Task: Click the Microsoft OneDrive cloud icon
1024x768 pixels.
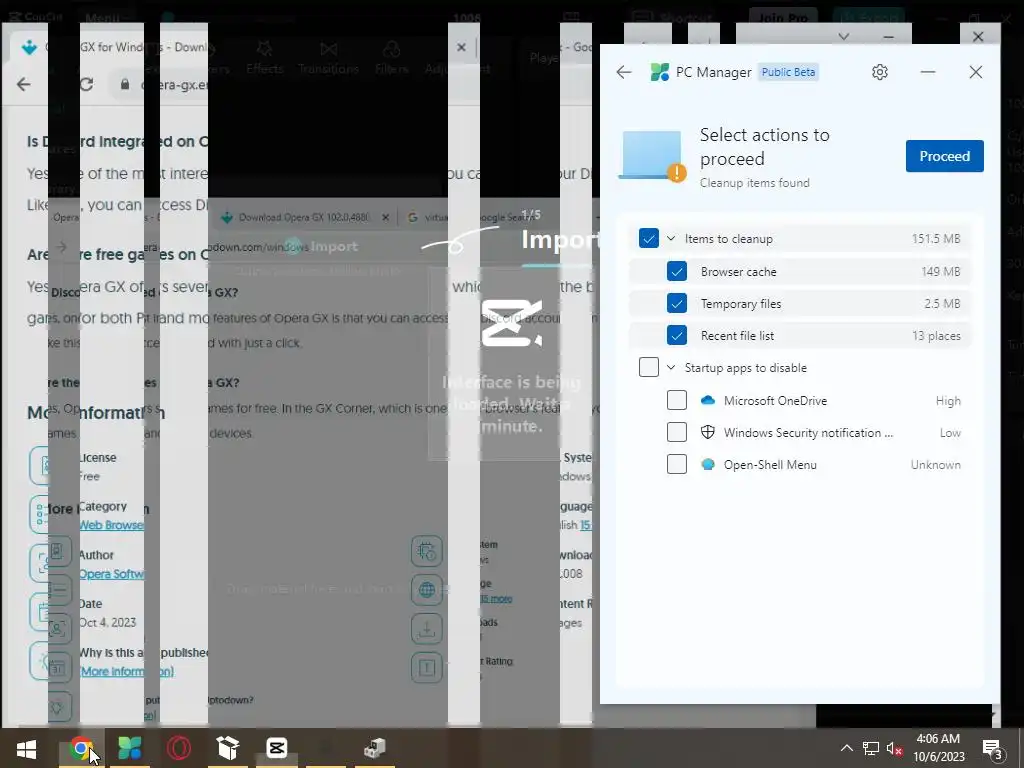Action: click(x=707, y=400)
